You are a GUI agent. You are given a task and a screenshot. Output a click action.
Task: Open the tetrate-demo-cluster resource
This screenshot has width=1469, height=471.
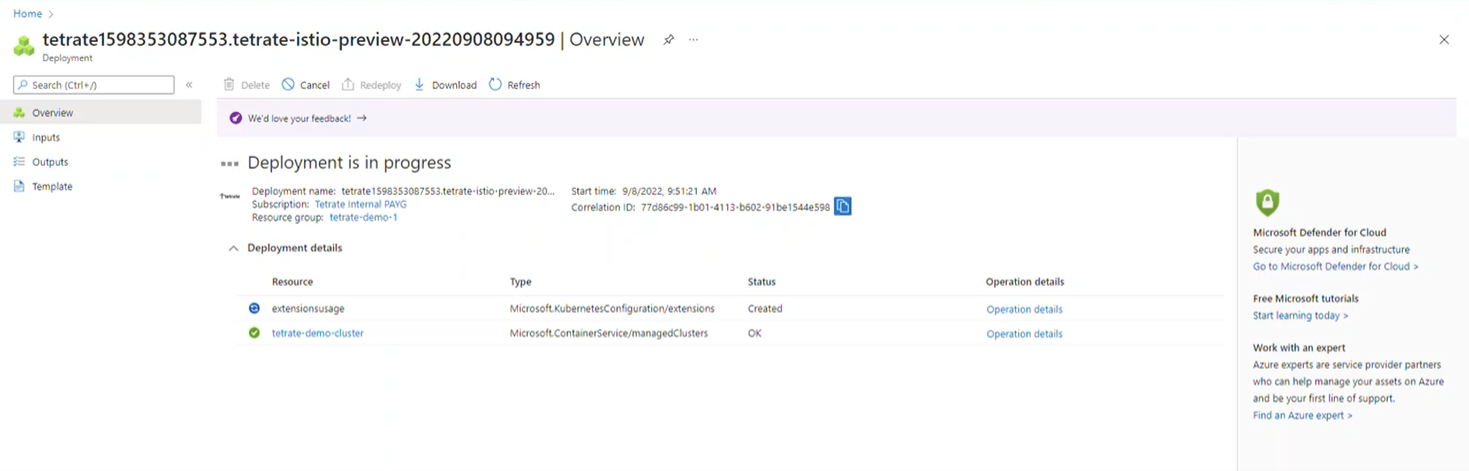click(317, 333)
